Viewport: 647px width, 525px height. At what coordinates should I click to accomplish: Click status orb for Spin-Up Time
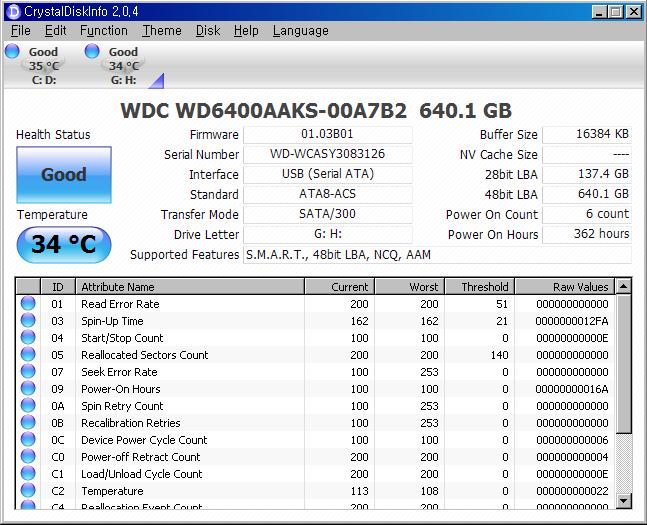28,320
